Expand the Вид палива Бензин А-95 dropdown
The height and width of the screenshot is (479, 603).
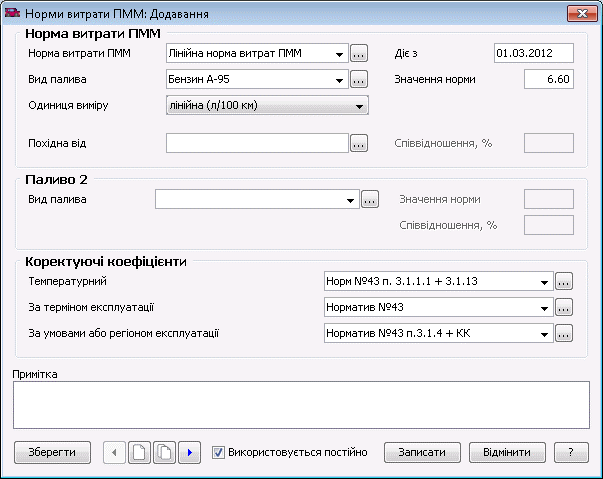tap(340, 79)
